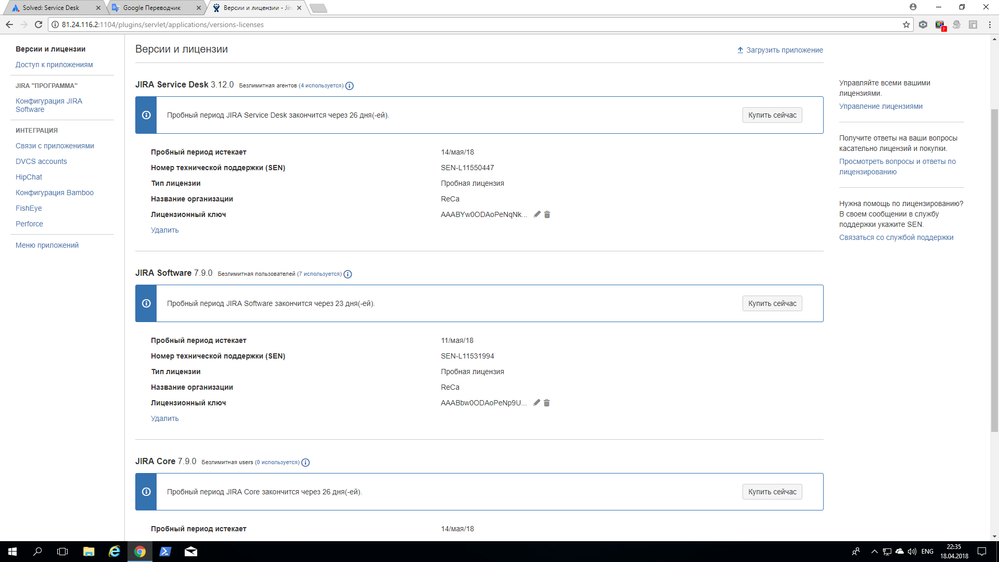This screenshot has height=562, width=999.
Task: Open Конфигурация Bamboo in sidebar
Action: (x=54, y=192)
